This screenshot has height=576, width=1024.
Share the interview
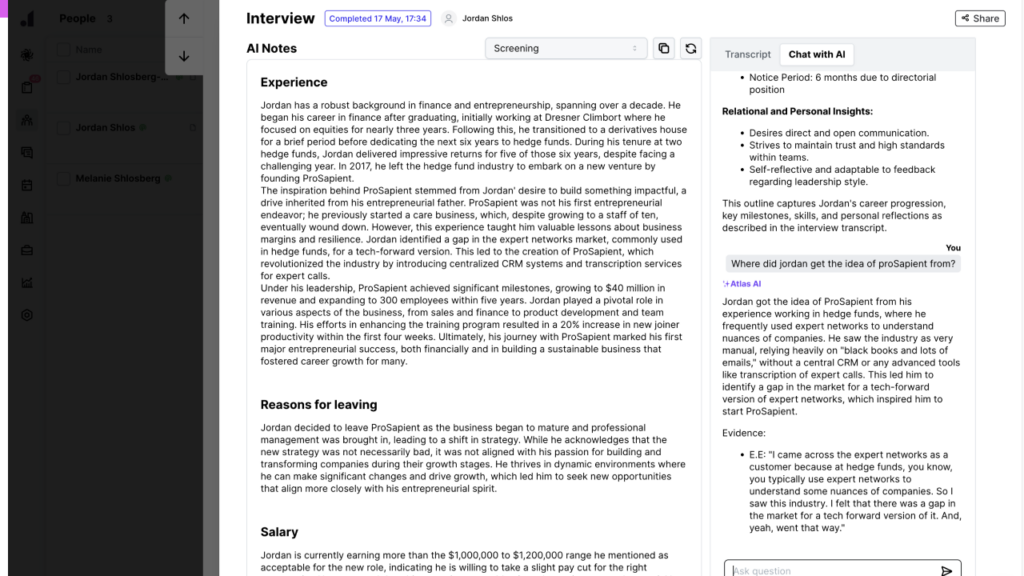tap(979, 18)
